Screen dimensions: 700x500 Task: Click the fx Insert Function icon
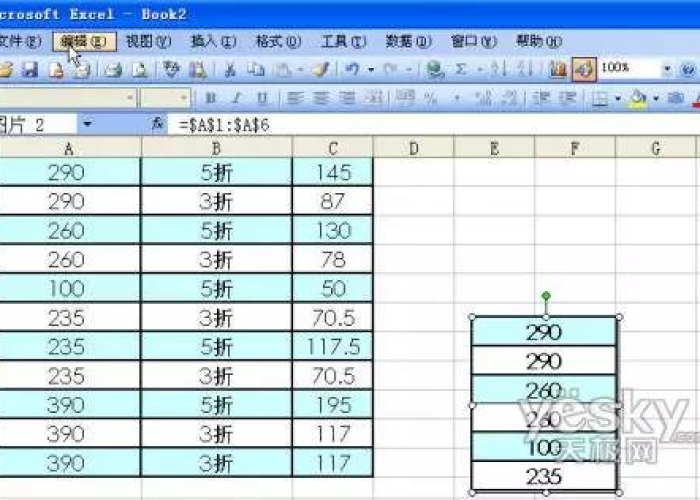tap(158, 124)
